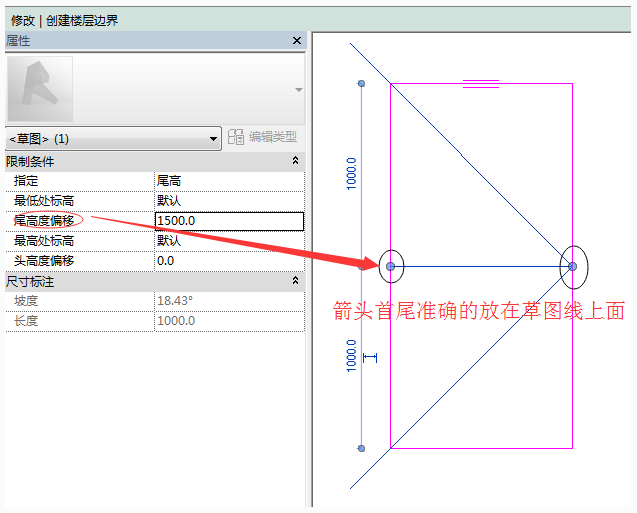Click the dimension toggle icon beside lower 1000.0
This screenshot has width=637, height=513.
click(x=370, y=357)
